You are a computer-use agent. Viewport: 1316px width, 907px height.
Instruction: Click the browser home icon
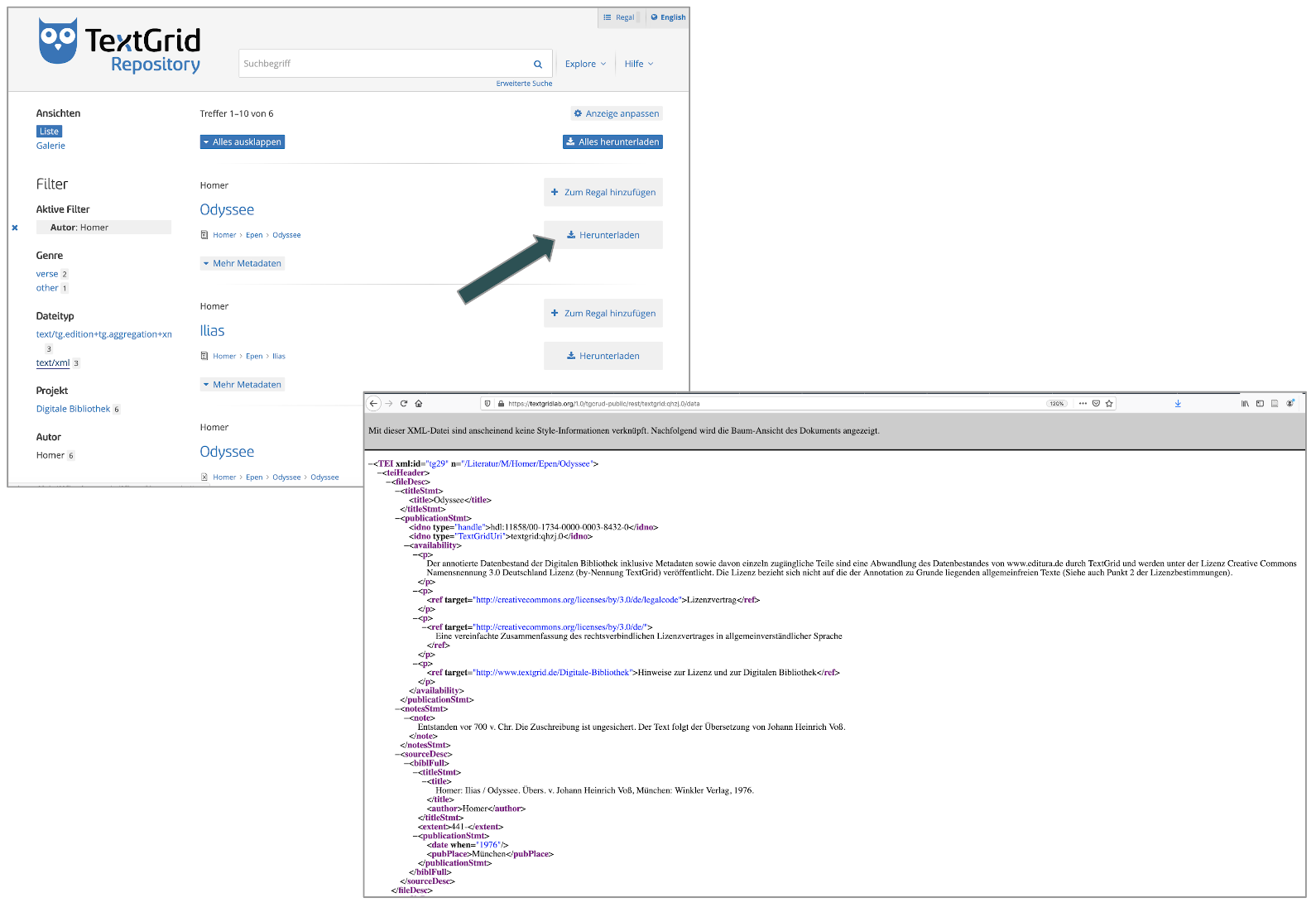(x=419, y=404)
